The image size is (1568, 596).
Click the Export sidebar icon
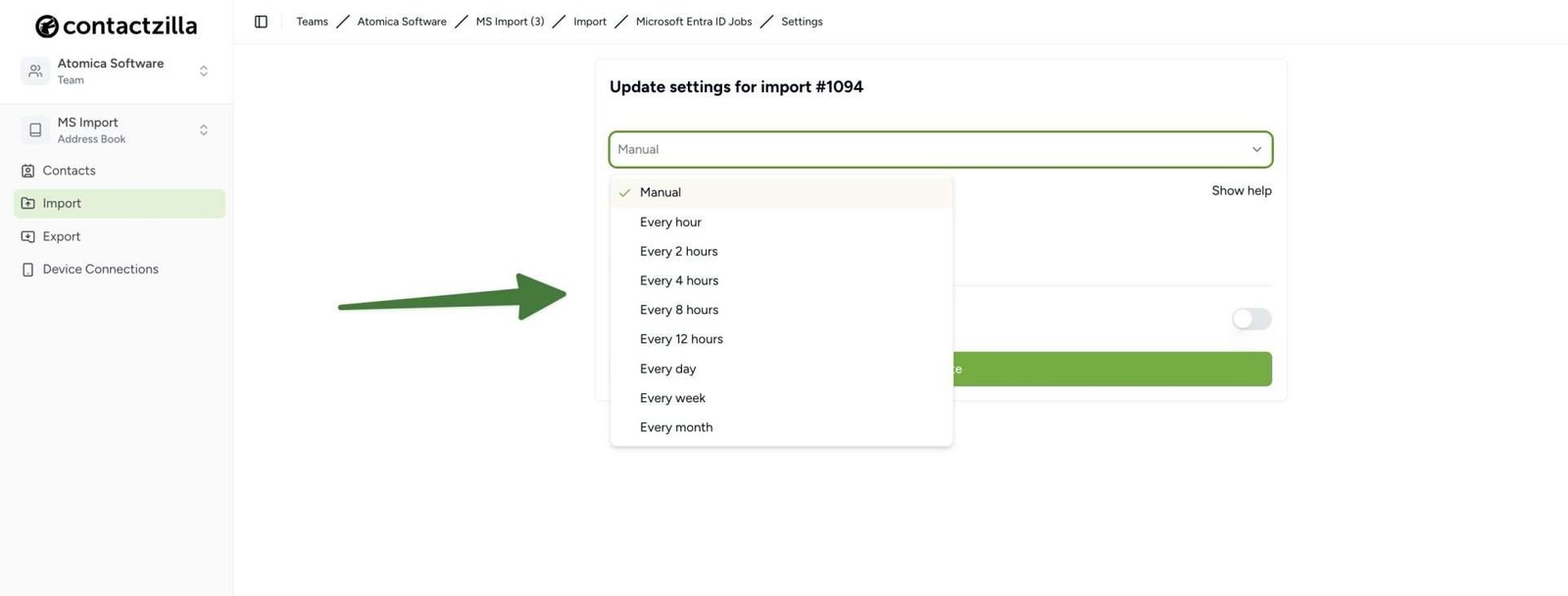click(27, 236)
